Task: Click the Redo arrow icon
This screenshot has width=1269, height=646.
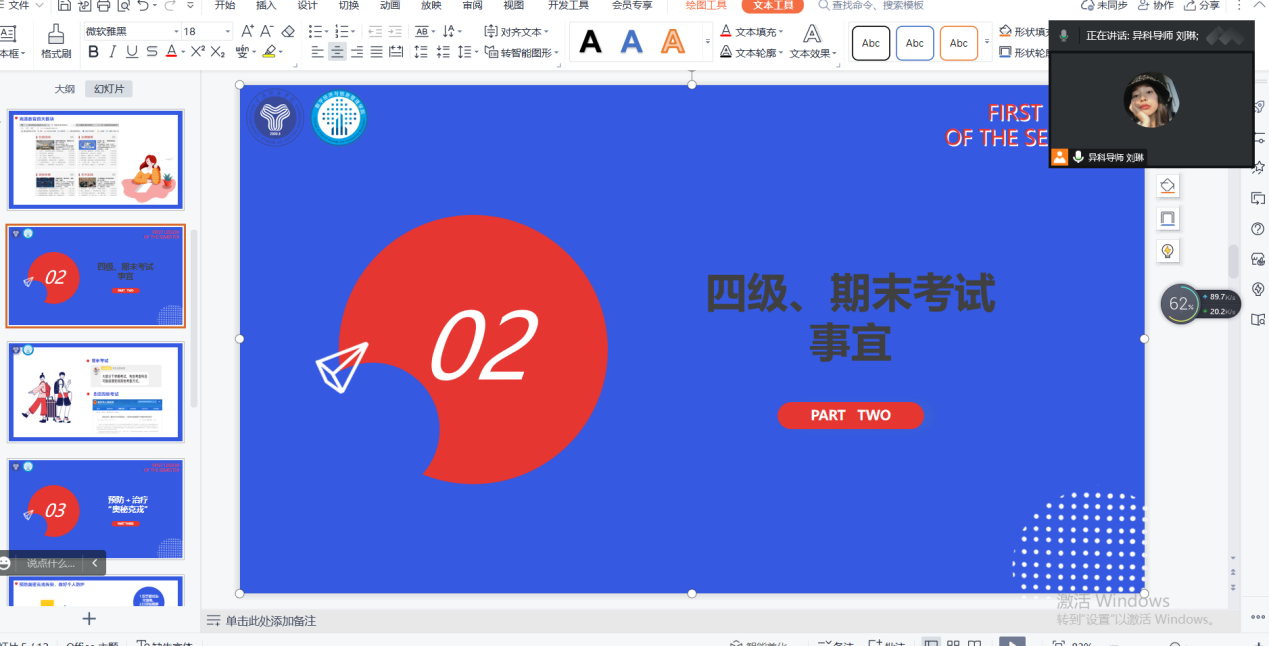Action: point(168,6)
